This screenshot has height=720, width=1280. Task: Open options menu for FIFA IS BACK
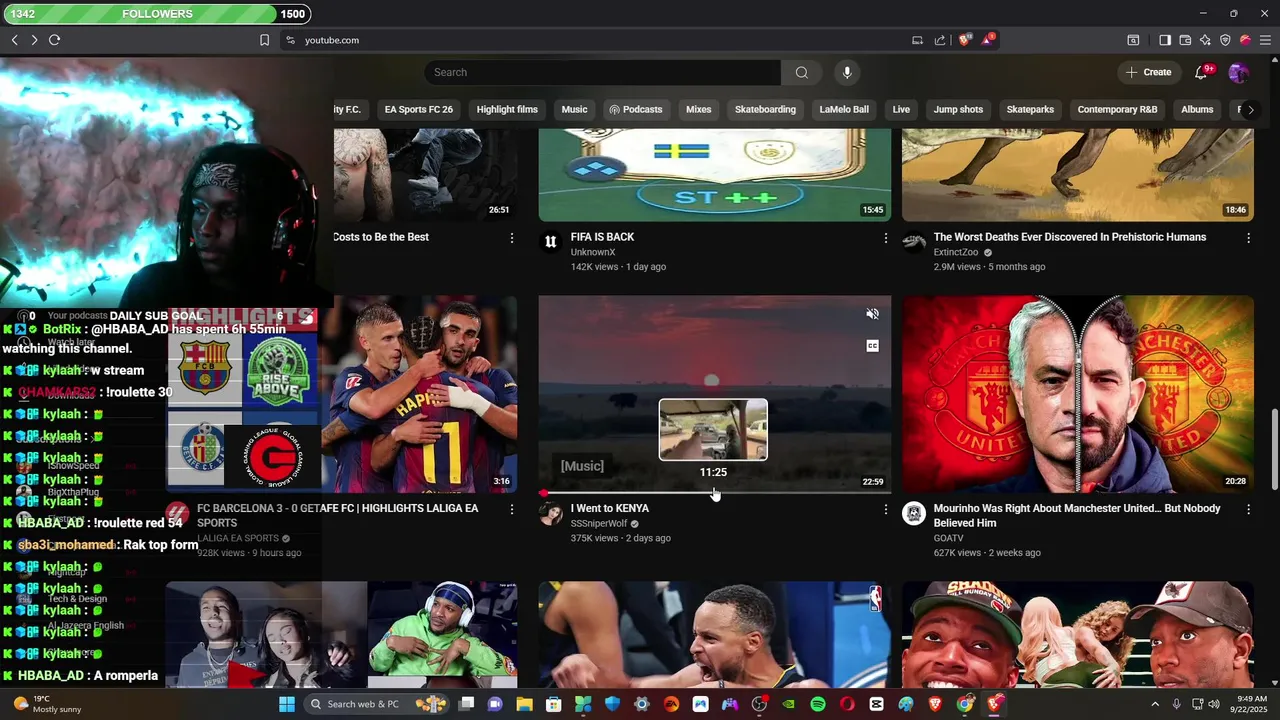click(x=885, y=238)
